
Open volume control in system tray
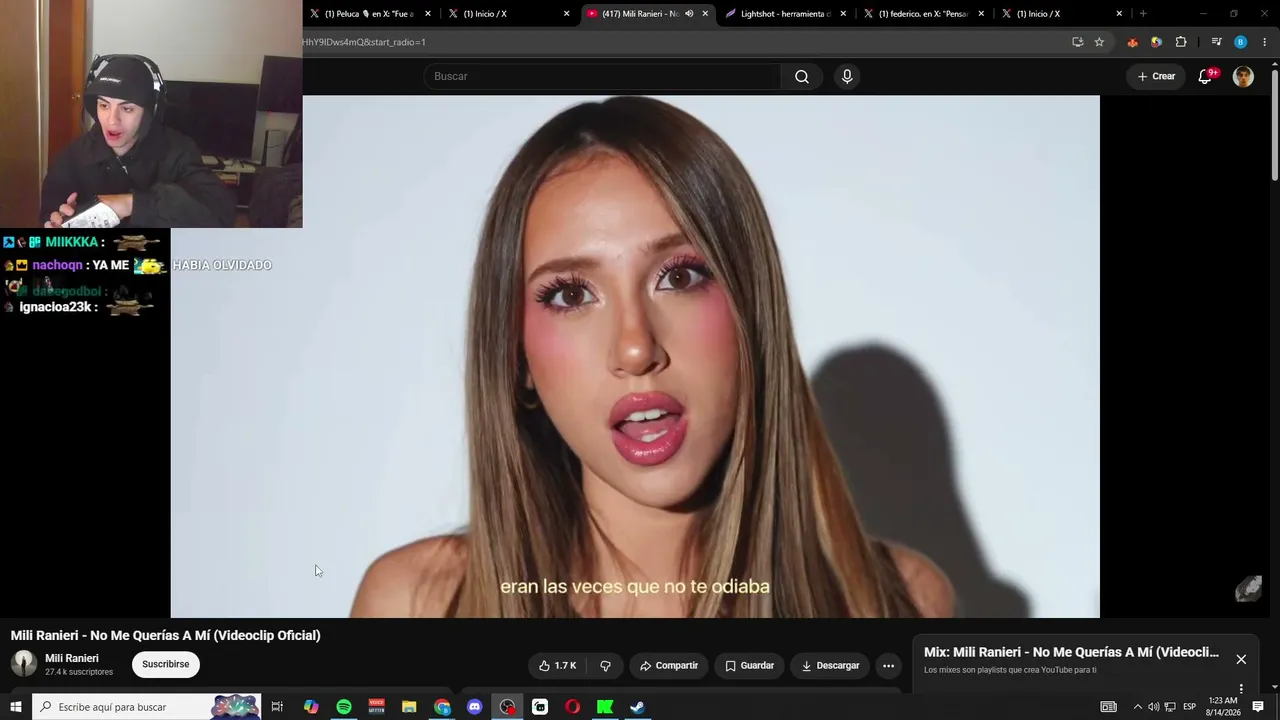click(x=1153, y=707)
